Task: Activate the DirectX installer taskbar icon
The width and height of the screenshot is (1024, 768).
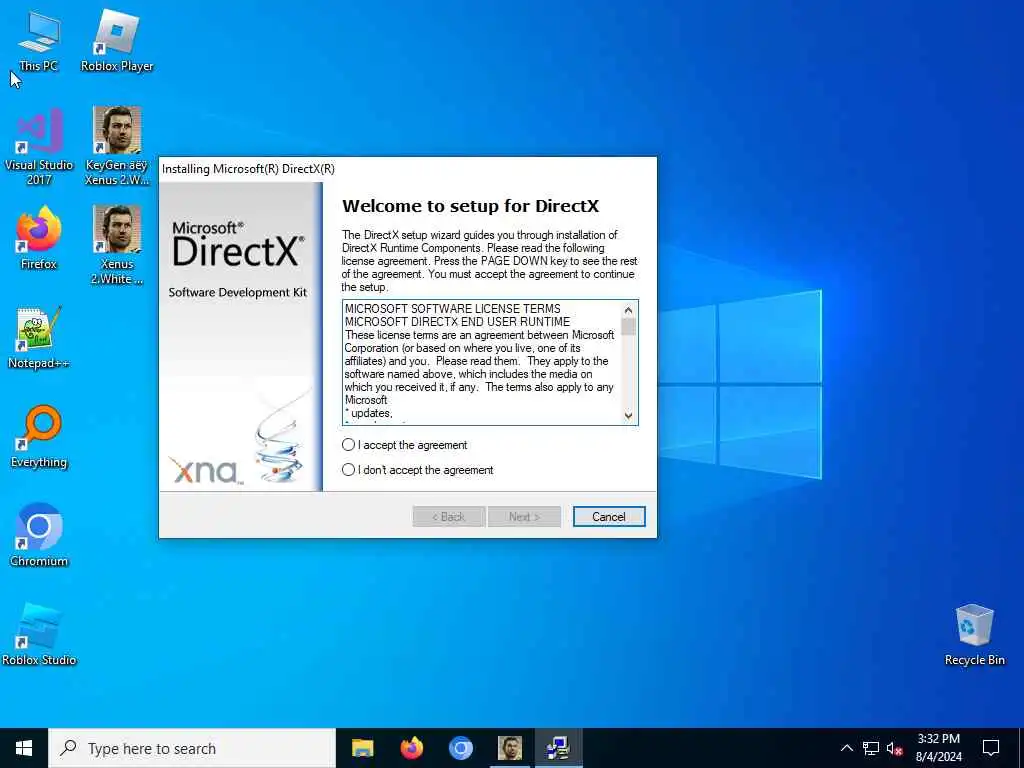Action: pos(558,748)
